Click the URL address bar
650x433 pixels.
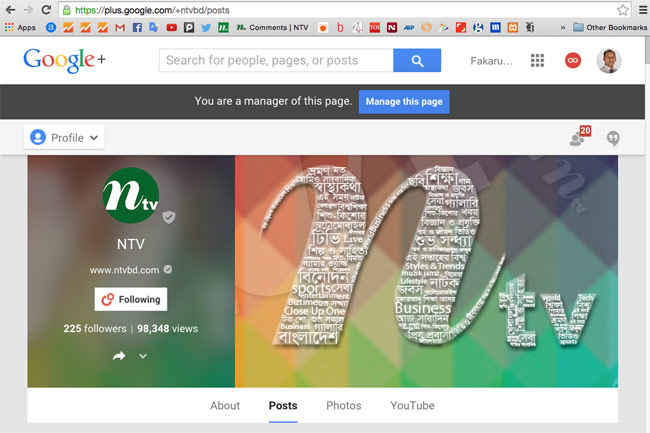(x=339, y=10)
